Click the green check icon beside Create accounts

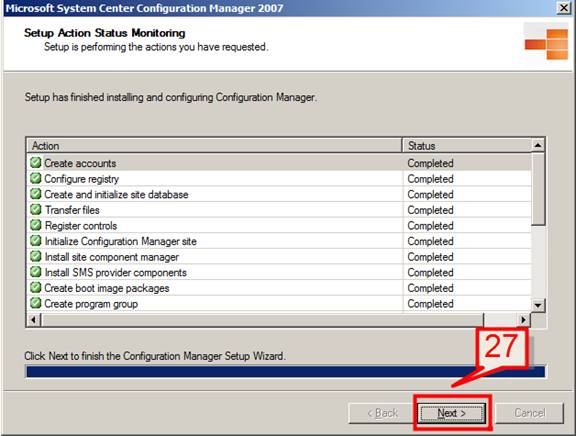36,162
